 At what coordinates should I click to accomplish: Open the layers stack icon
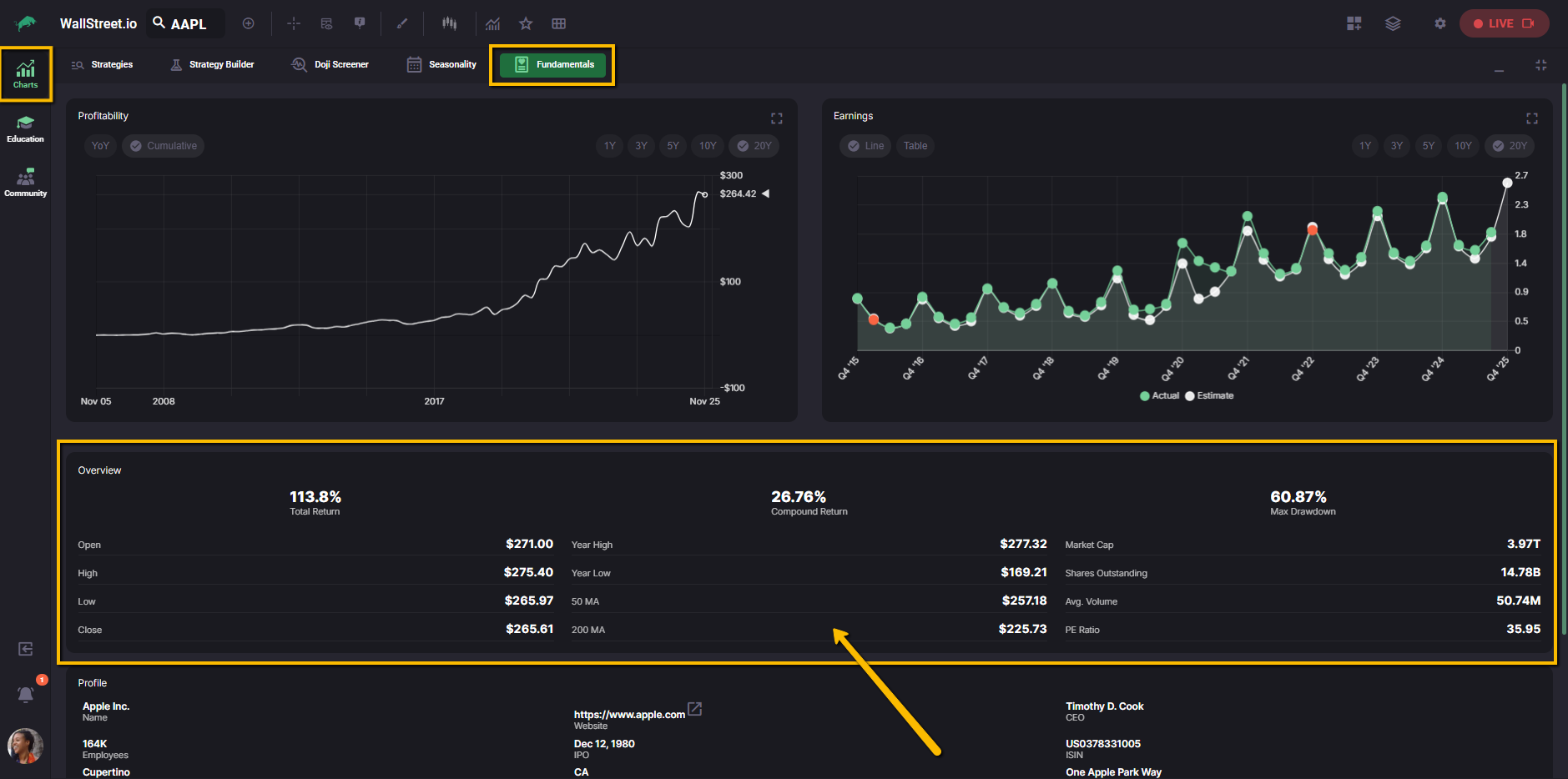(x=1393, y=23)
